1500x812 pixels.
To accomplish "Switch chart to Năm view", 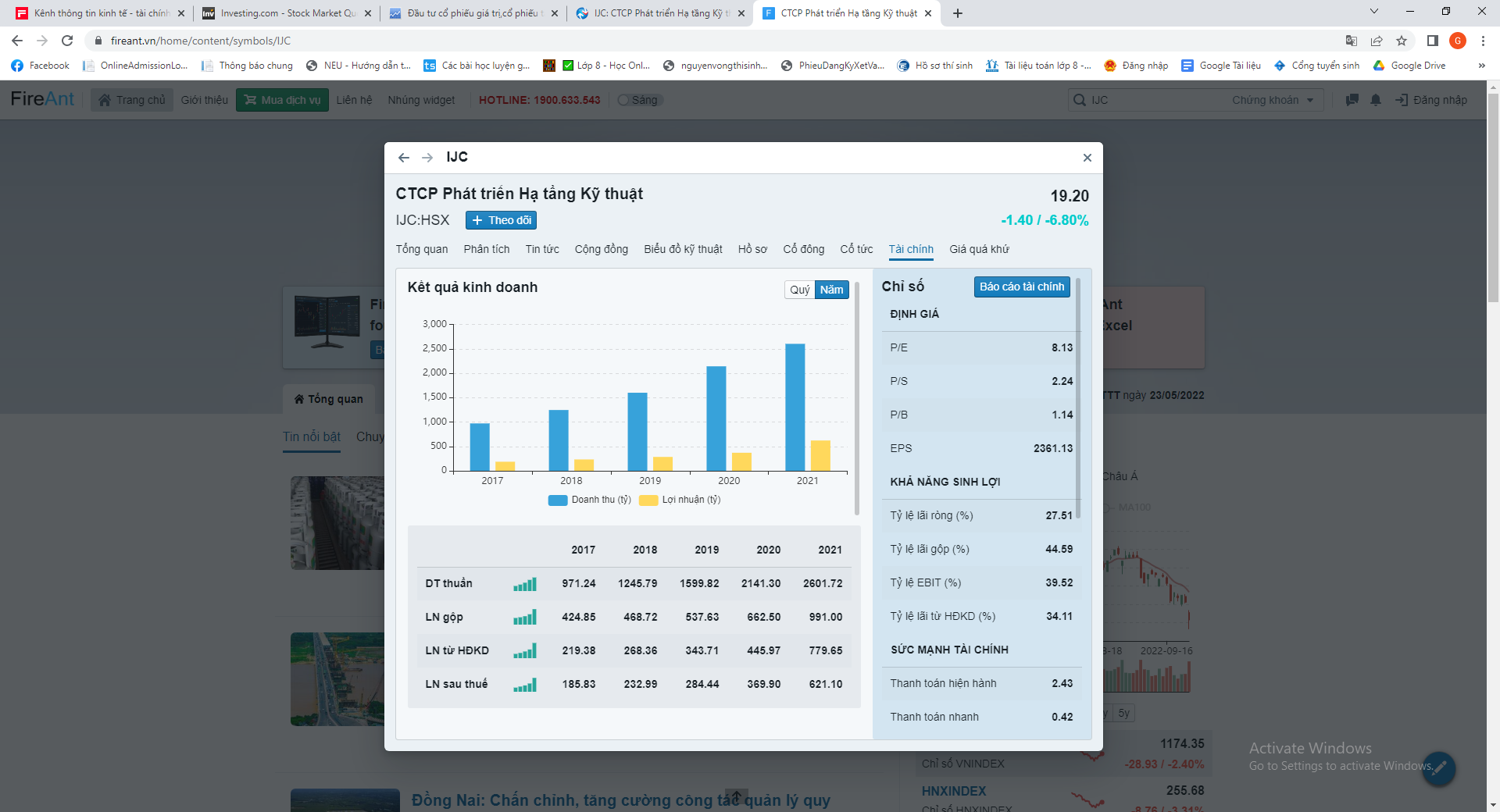I will pyautogui.click(x=831, y=290).
